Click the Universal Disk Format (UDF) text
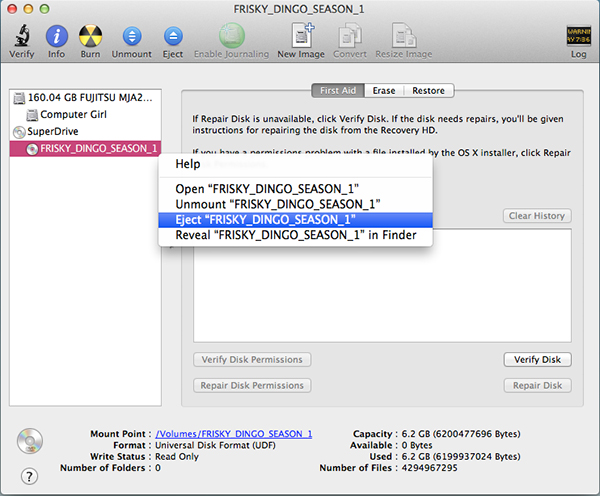This screenshot has width=600, height=496. 215,445
